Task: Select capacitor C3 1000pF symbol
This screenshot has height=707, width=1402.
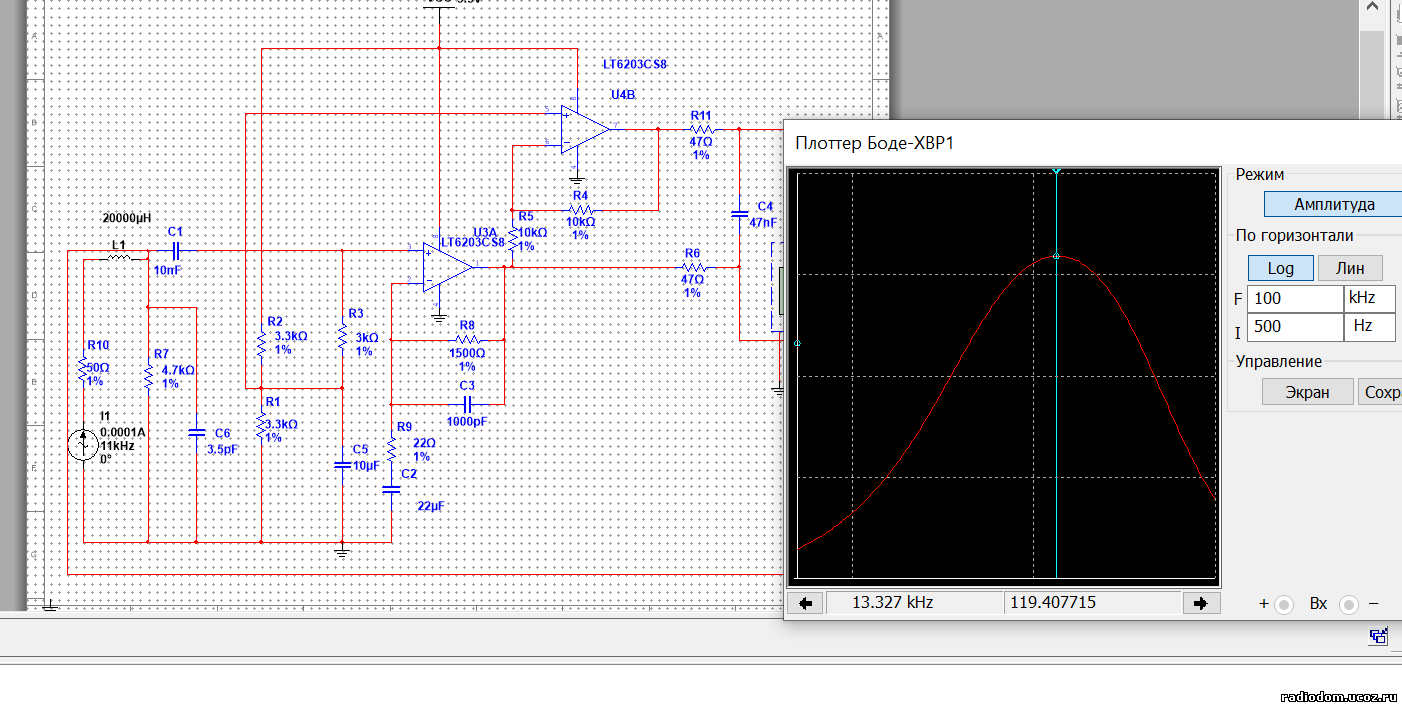Action: click(x=468, y=404)
